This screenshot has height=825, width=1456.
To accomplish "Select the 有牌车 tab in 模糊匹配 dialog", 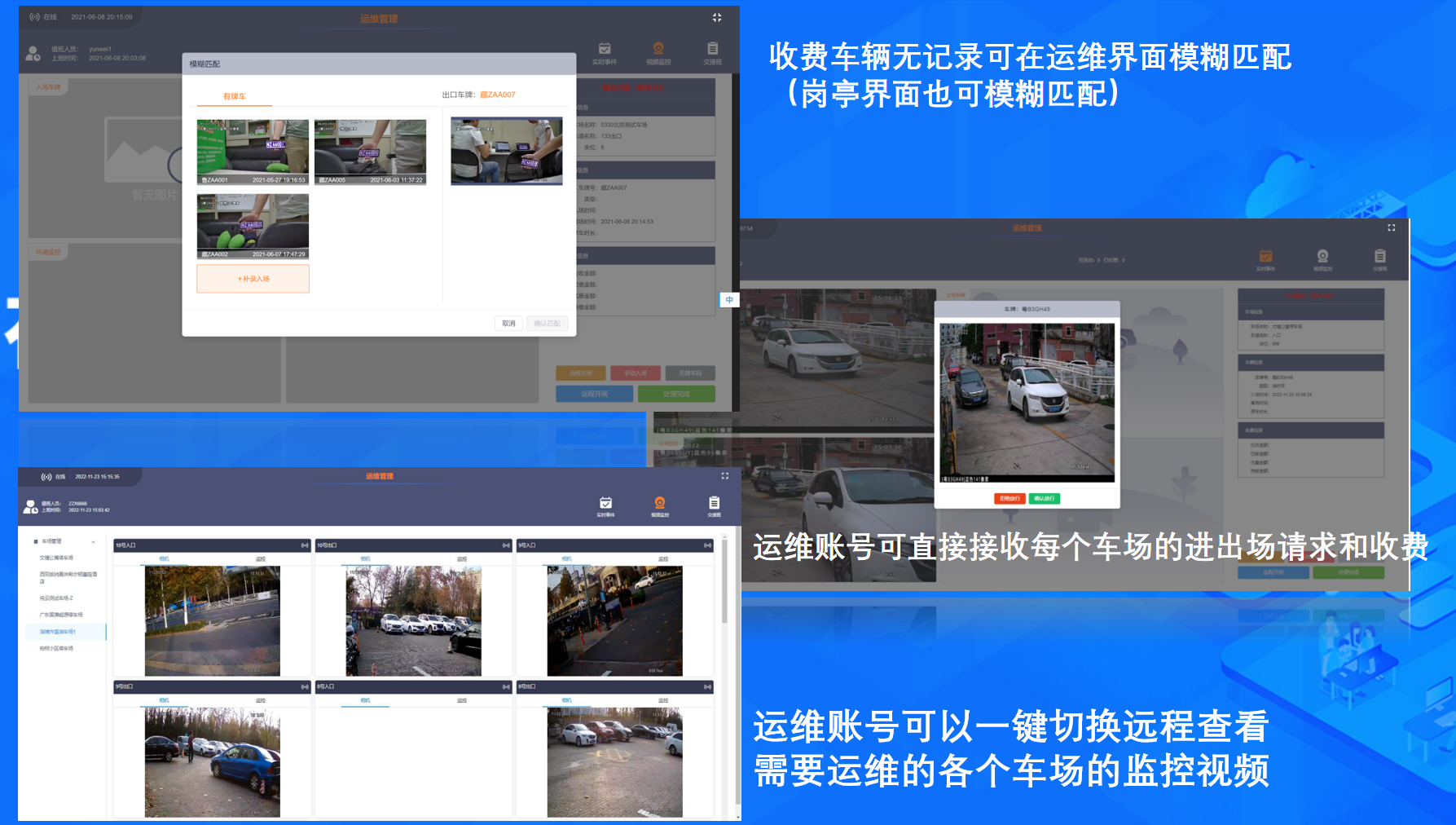I will tap(235, 96).
